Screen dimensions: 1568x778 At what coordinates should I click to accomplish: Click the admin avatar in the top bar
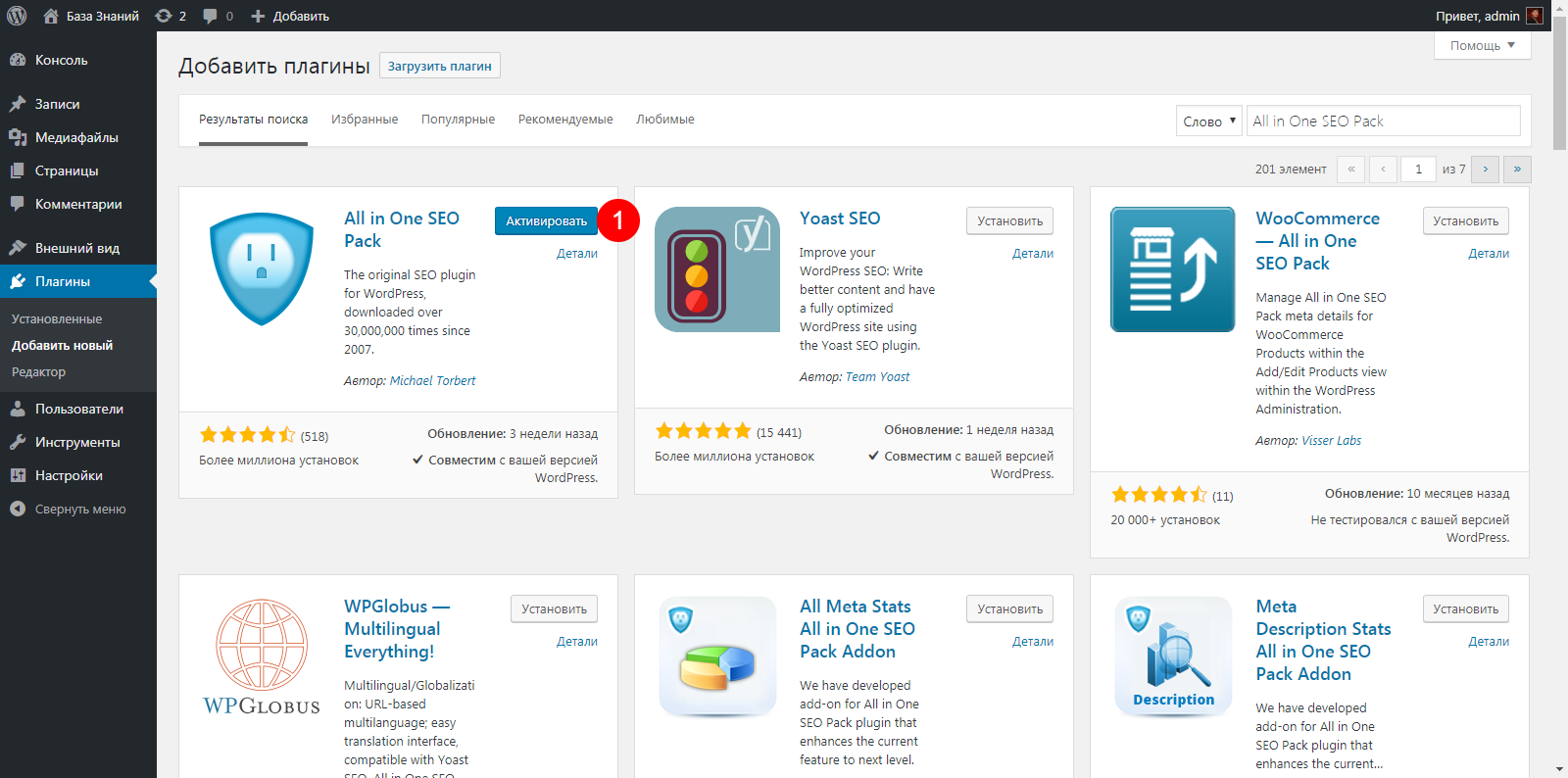click(x=1535, y=16)
